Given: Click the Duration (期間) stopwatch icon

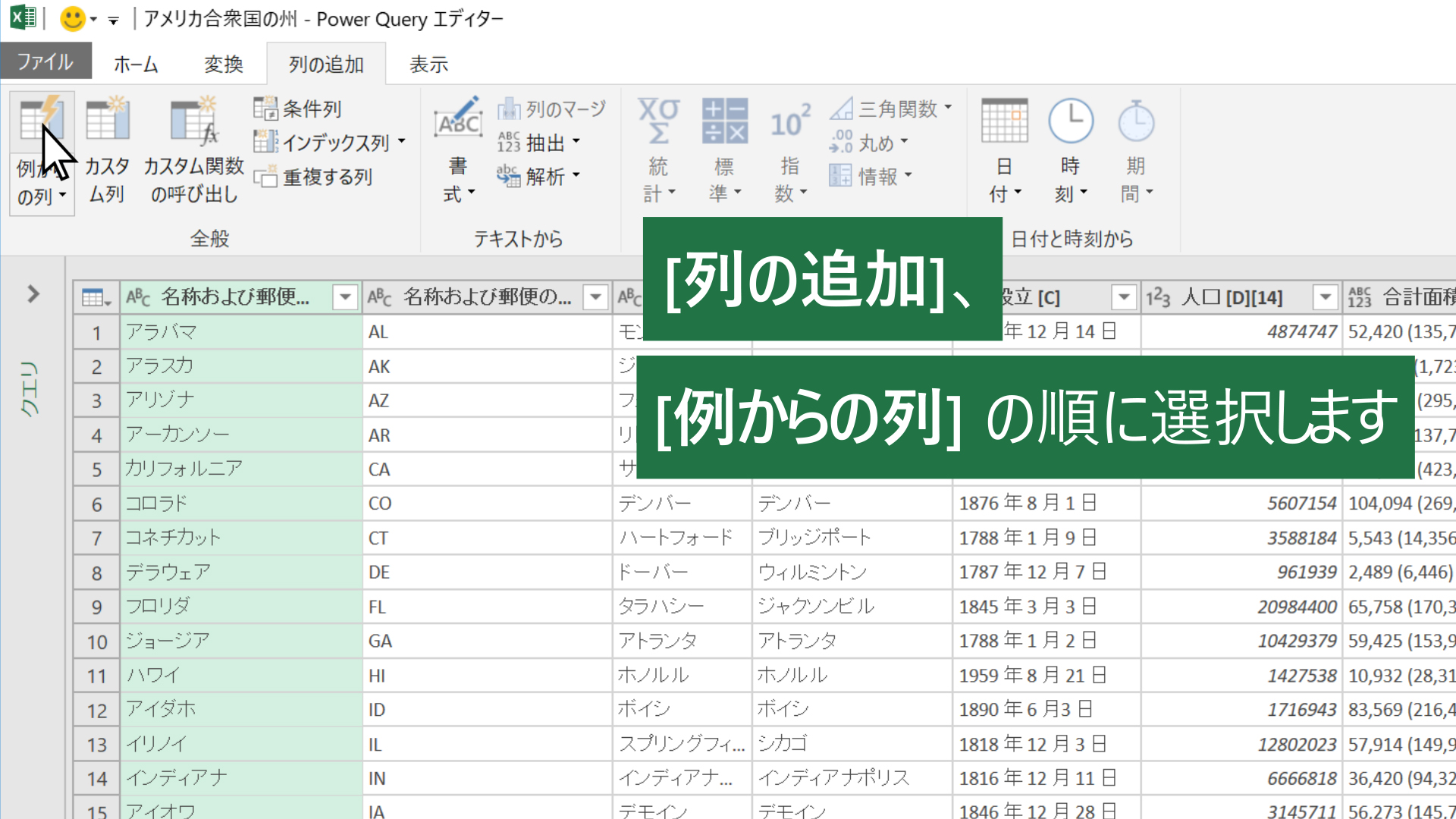Looking at the screenshot, I should tap(1136, 121).
